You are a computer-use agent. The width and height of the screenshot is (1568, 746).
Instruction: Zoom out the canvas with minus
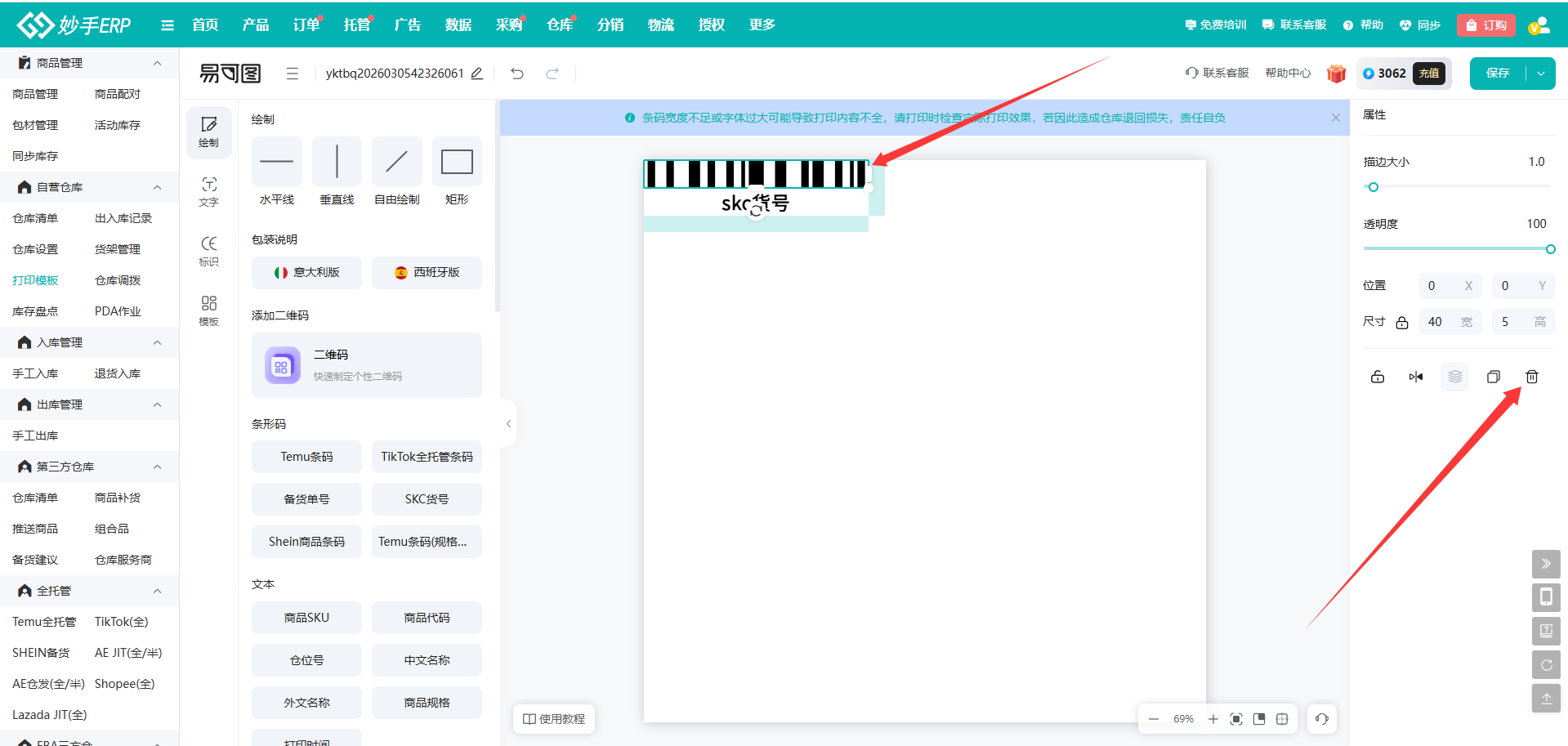(x=1154, y=719)
